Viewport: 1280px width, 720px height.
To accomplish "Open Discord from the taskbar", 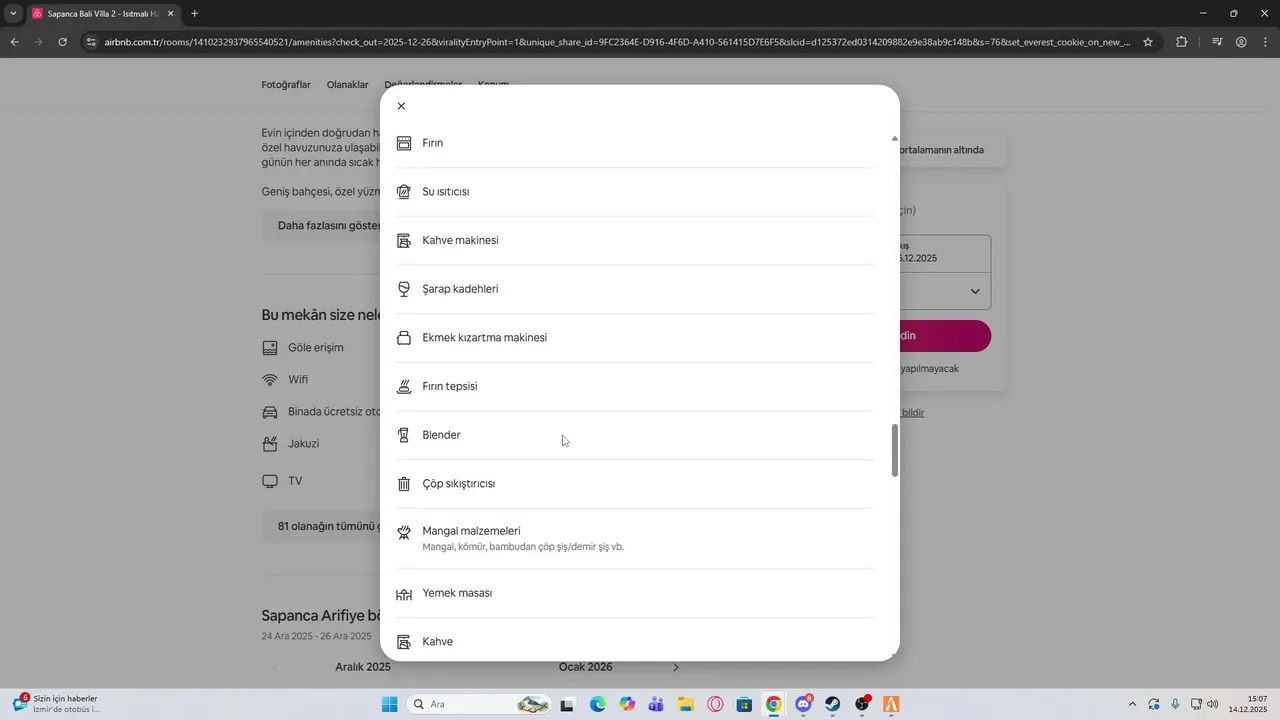I will pos(803,704).
